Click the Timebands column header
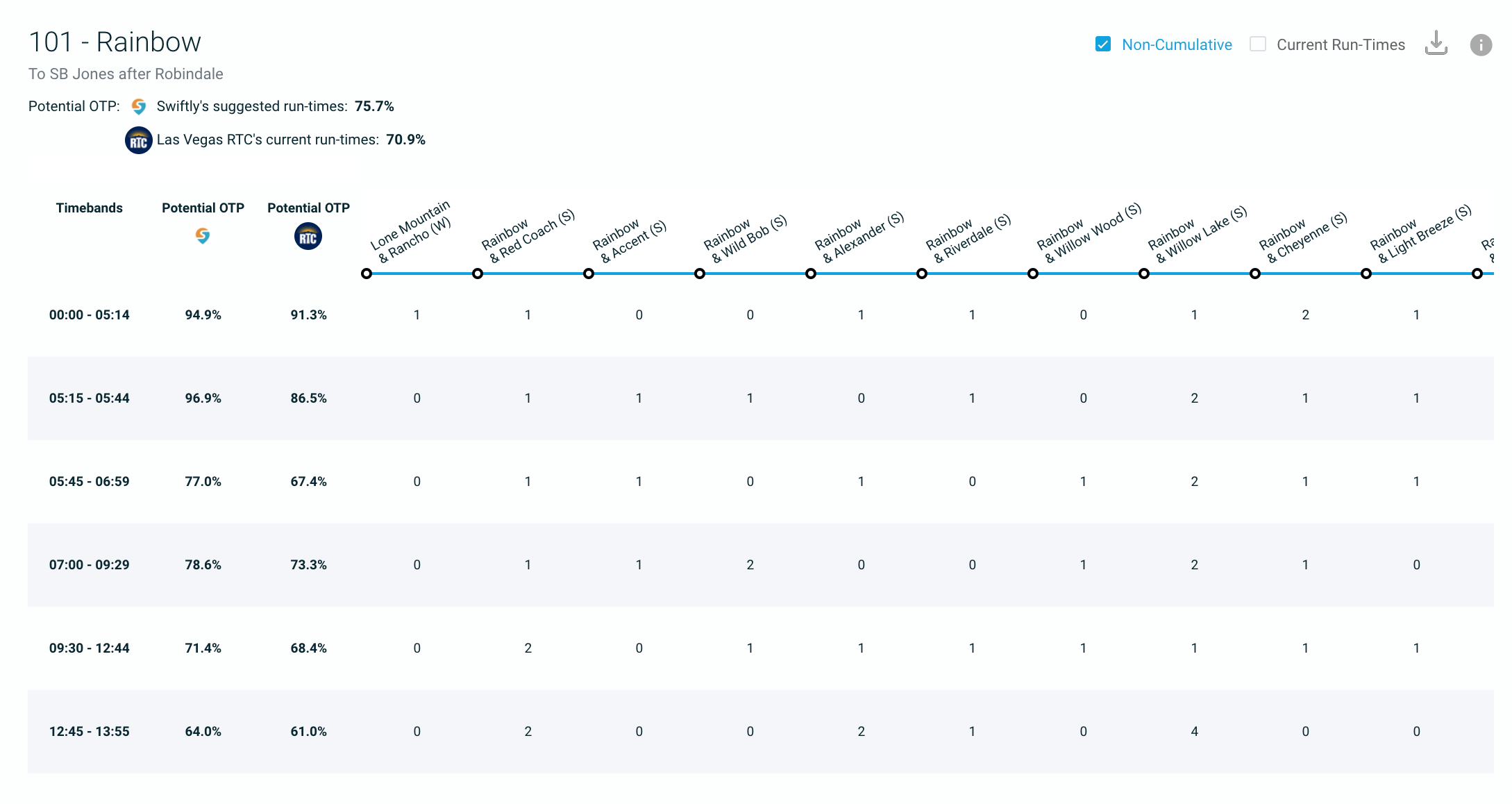This screenshot has width=1512, height=804. 90,208
